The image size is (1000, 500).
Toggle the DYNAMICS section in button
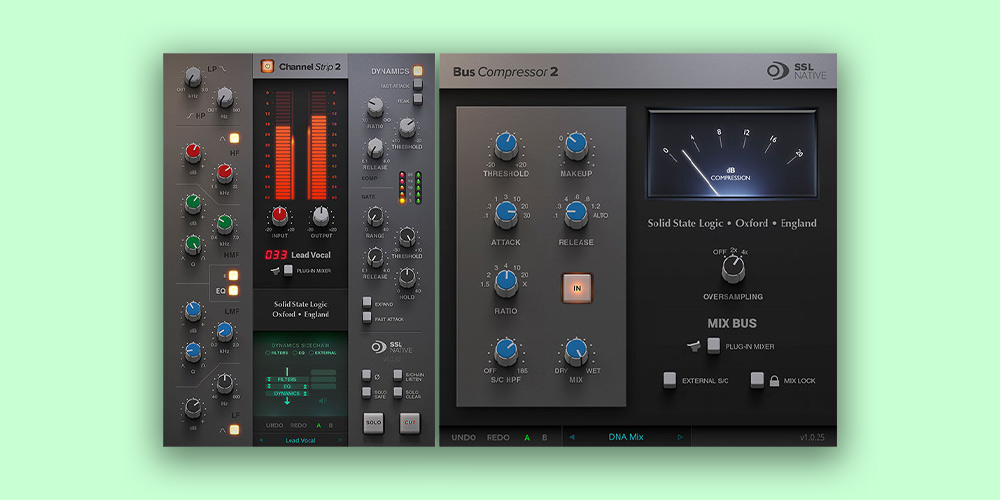tap(418, 71)
